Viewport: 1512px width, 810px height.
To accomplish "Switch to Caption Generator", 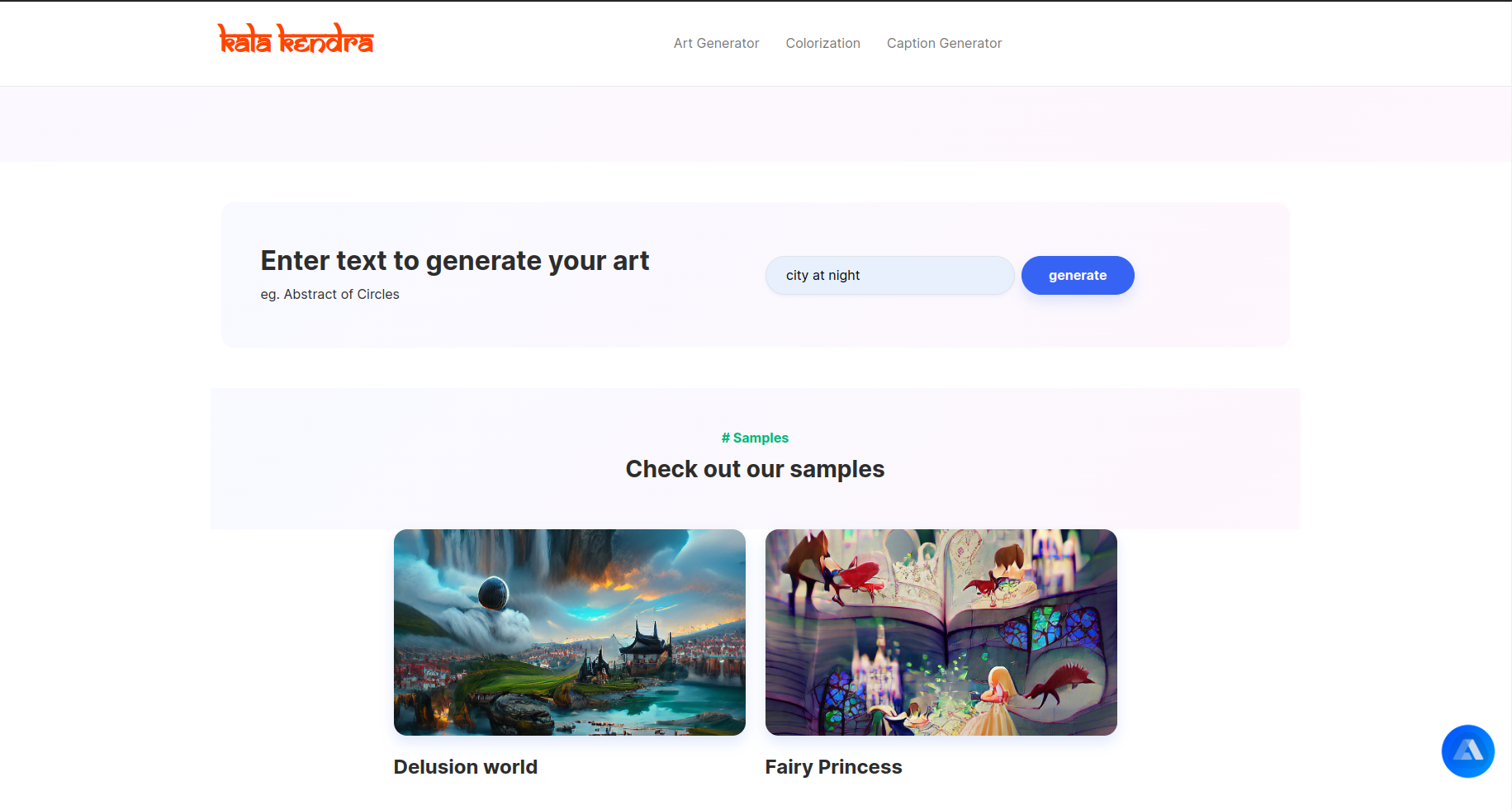I will click(944, 43).
